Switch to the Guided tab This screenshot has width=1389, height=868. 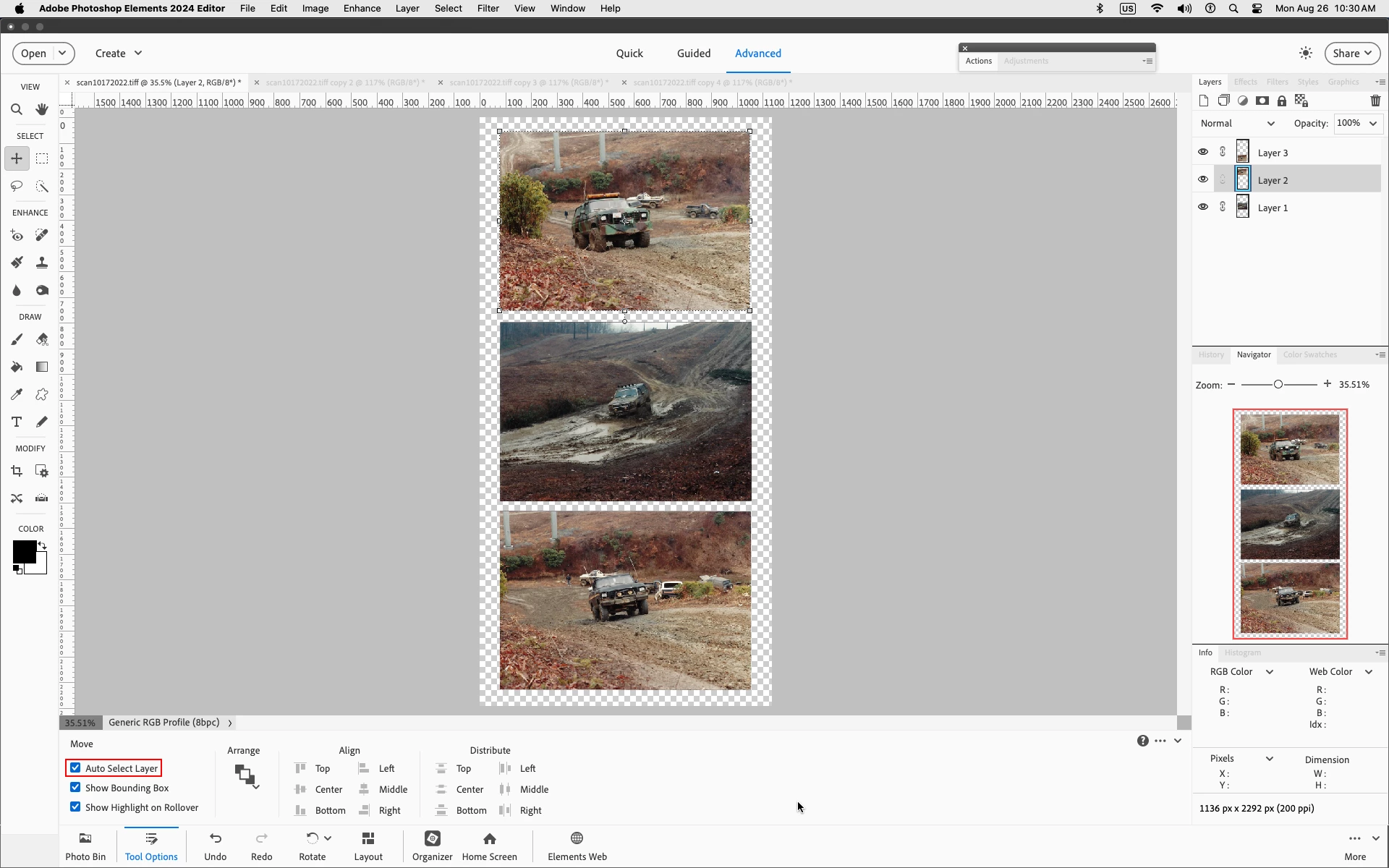click(x=693, y=54)
